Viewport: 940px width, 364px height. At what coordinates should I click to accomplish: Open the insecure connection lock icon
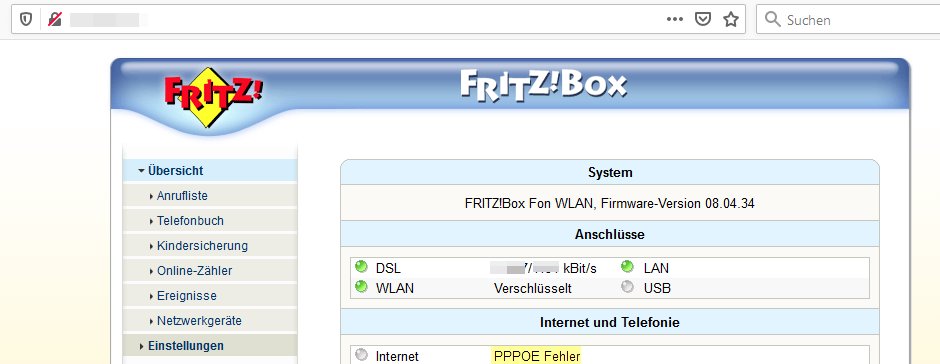tap(55, 19)
